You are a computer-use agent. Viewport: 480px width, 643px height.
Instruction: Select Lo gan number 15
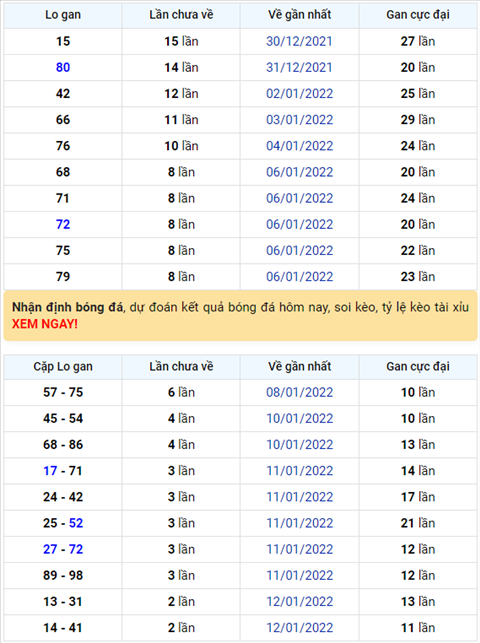click(63, 41)
